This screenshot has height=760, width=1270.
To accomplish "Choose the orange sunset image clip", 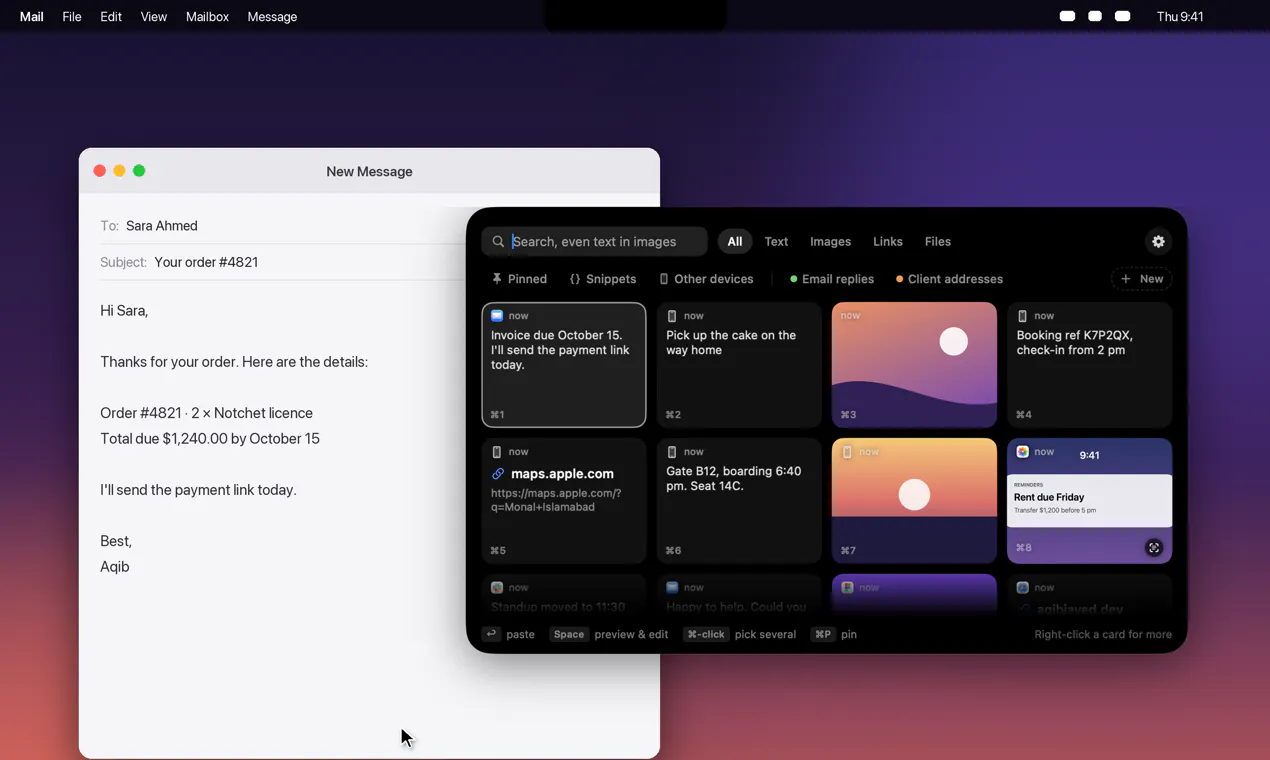I will click(x=914, y=501).
